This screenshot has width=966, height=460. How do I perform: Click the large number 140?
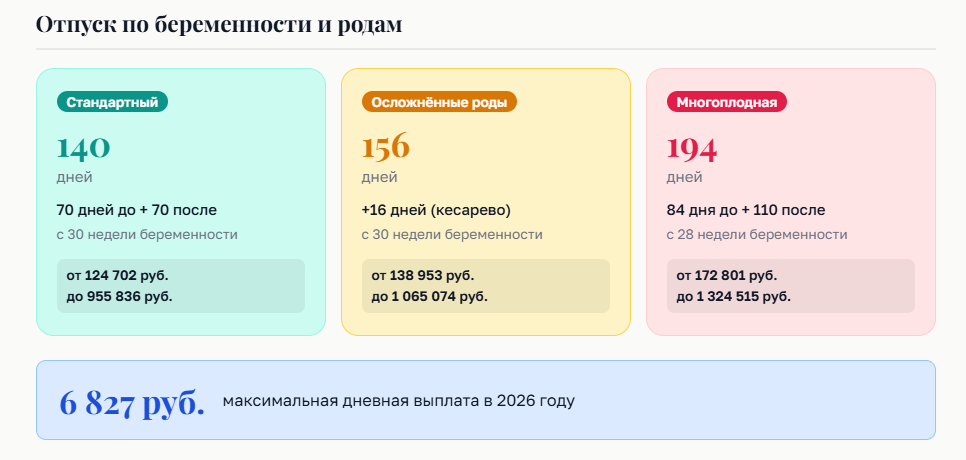tap(83, 148)
